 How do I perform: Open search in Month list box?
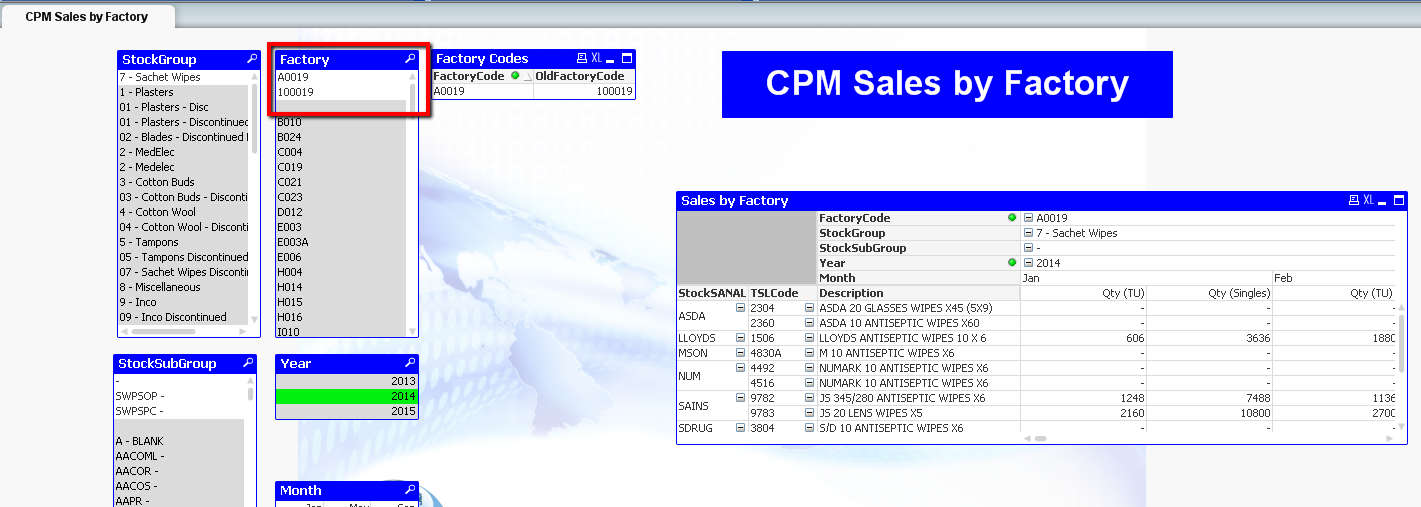[410, 491]
